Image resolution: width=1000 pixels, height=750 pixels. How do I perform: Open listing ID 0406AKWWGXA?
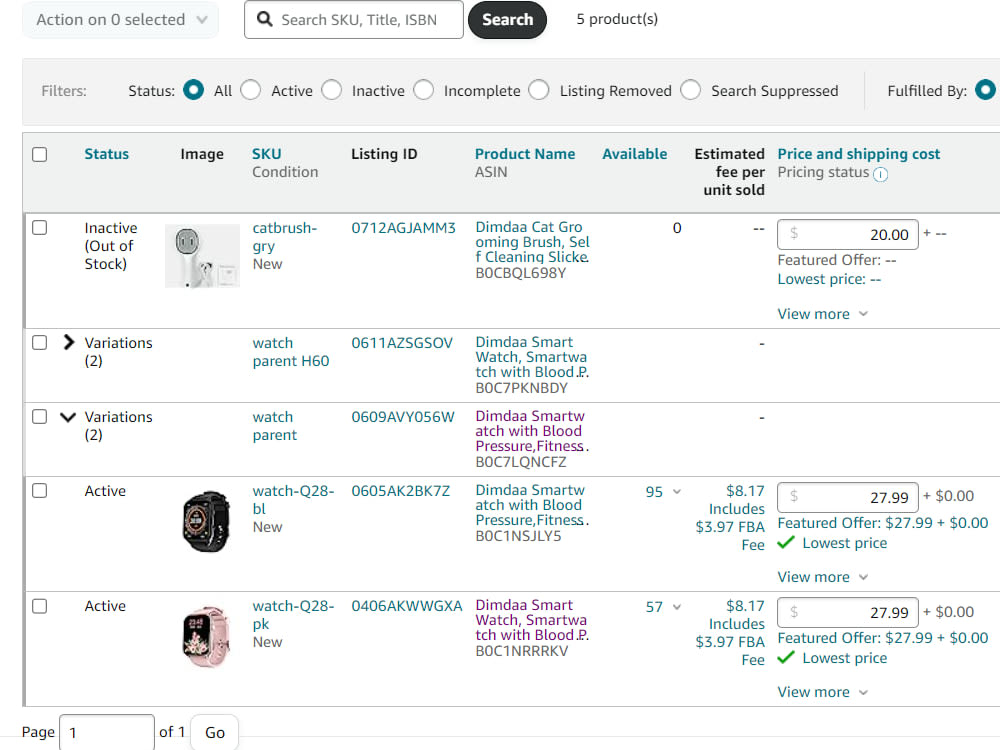coord(407,606)
